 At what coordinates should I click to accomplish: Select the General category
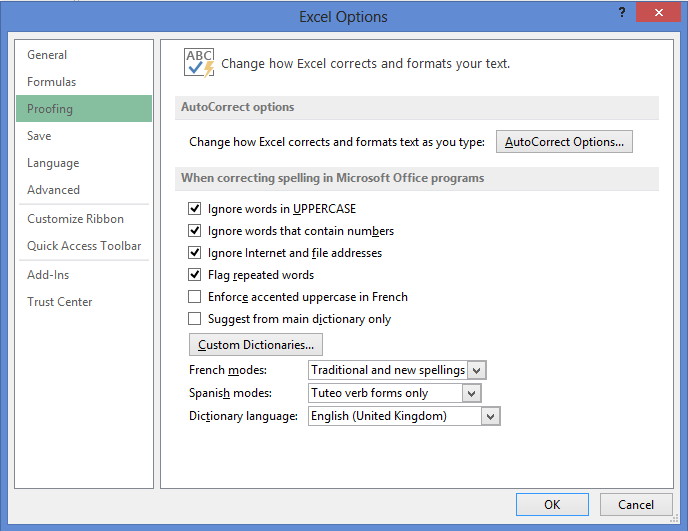click(84, 55)
